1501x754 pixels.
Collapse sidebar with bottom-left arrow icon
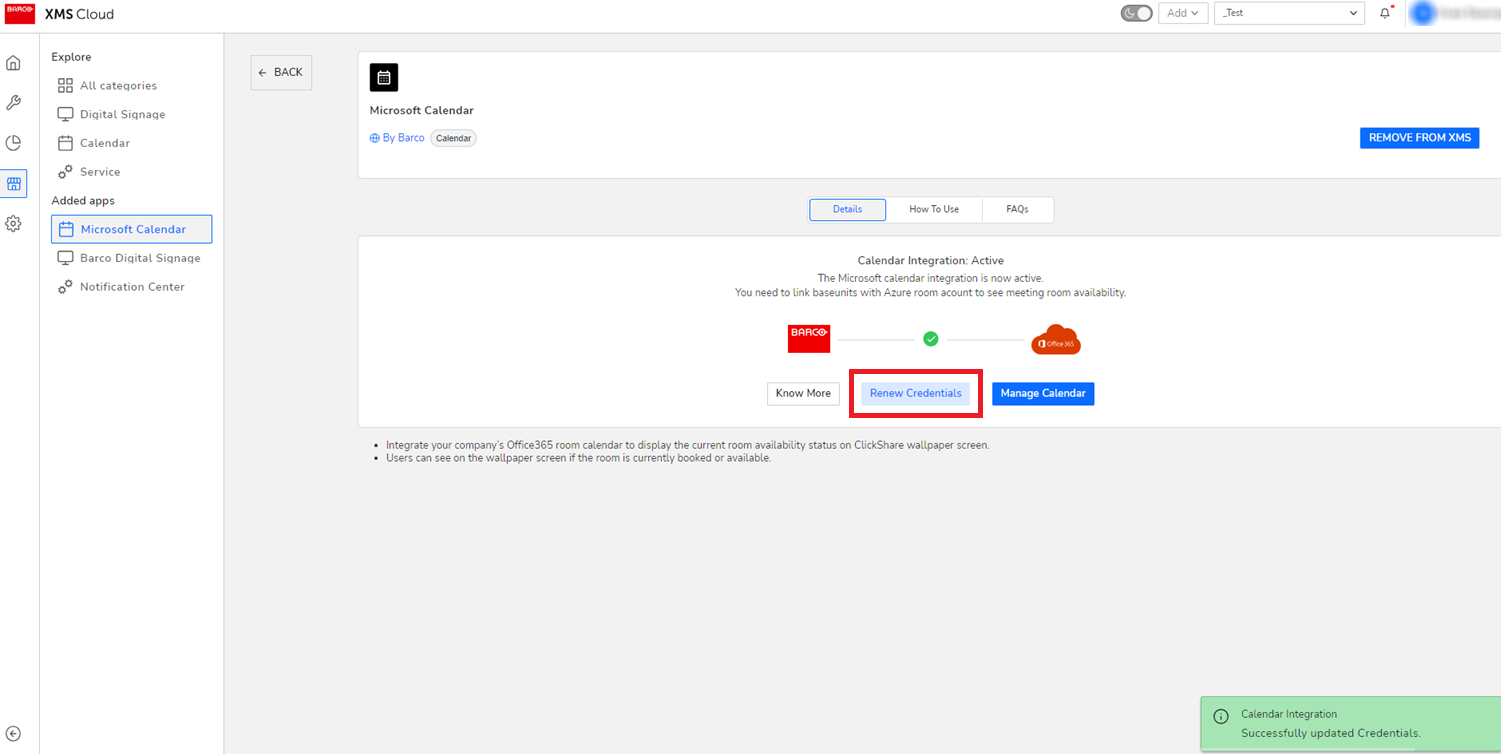[13, 734]
